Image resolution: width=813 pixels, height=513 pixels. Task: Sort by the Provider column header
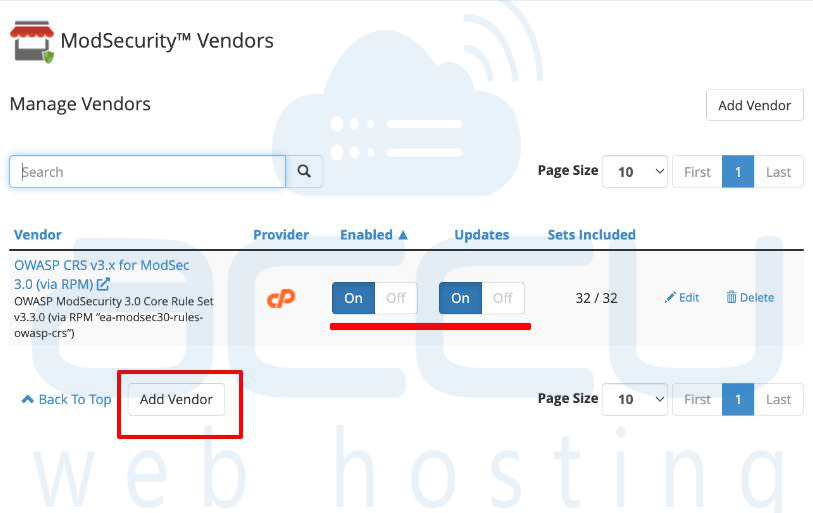tap(281, 234)
